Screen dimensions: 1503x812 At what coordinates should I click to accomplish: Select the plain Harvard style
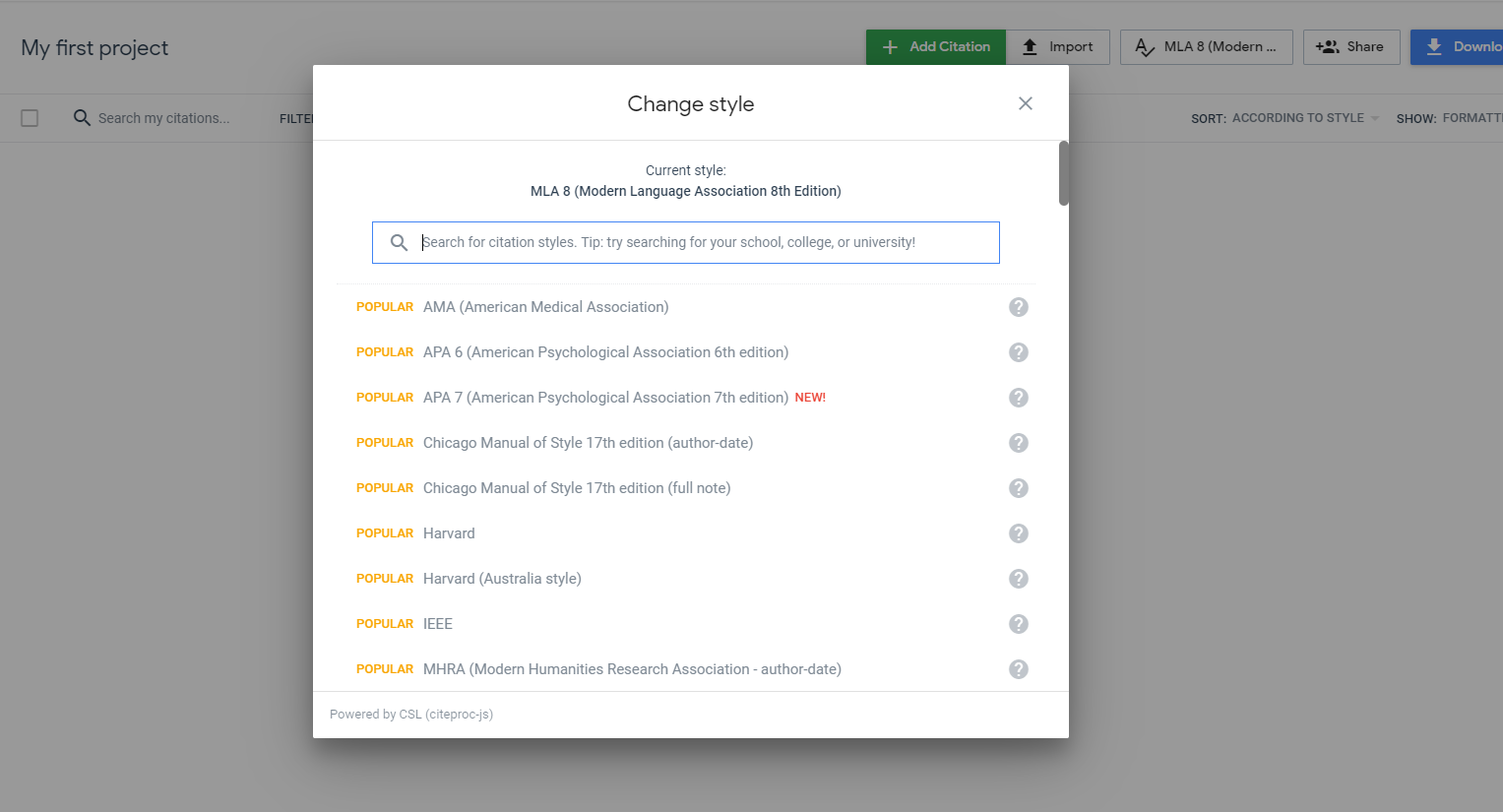[449, 533]
